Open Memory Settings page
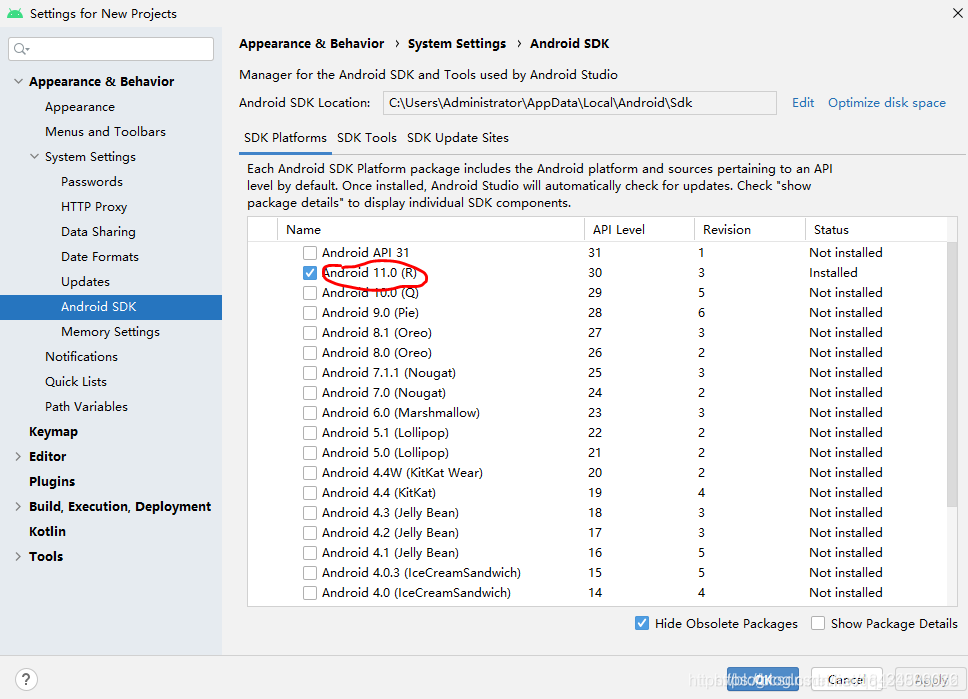Screen dimensions: 968x699 [x=111, y=332]
